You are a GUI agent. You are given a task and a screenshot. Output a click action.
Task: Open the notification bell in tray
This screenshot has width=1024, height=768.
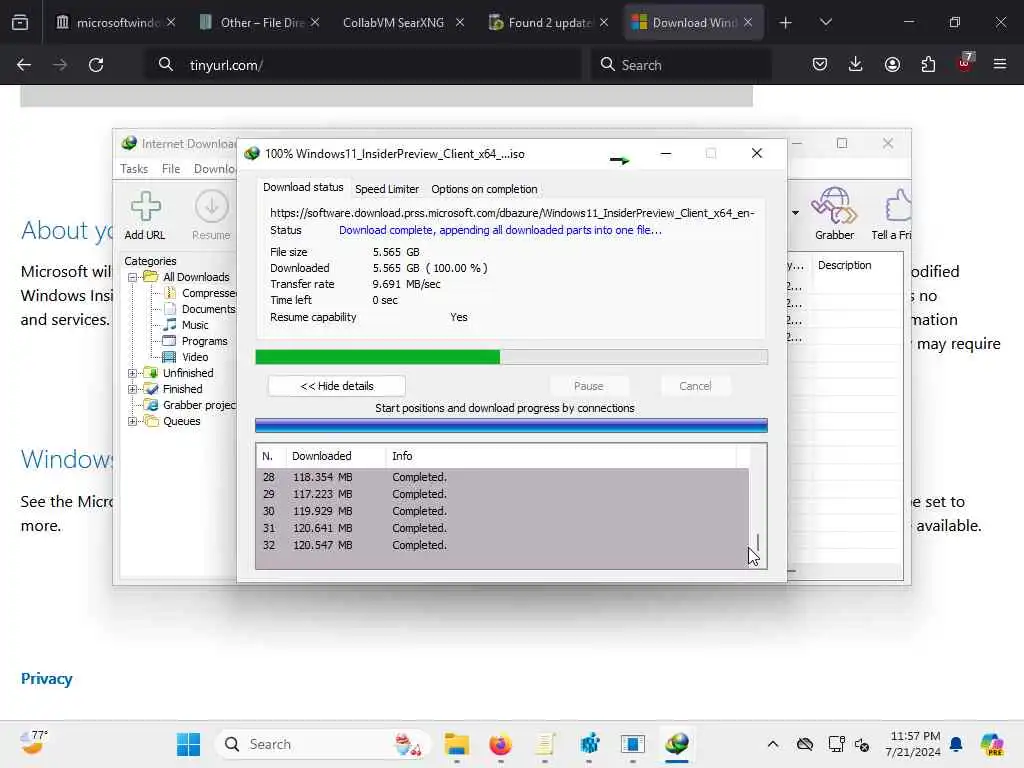(x=956, y=744)
